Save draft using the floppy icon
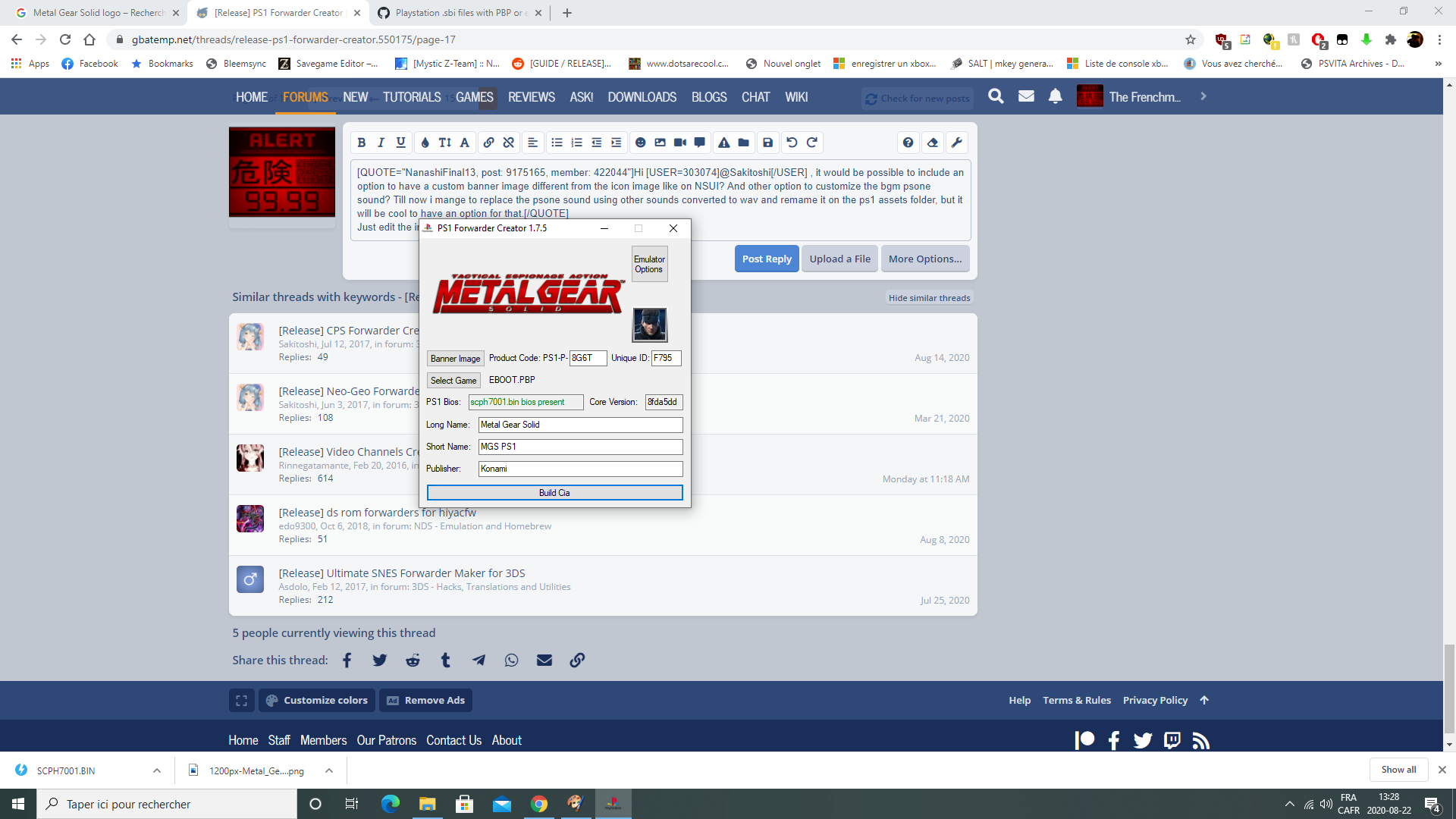Image resolution: width=1456 pixels, height=819 pixels. [768, 143]
